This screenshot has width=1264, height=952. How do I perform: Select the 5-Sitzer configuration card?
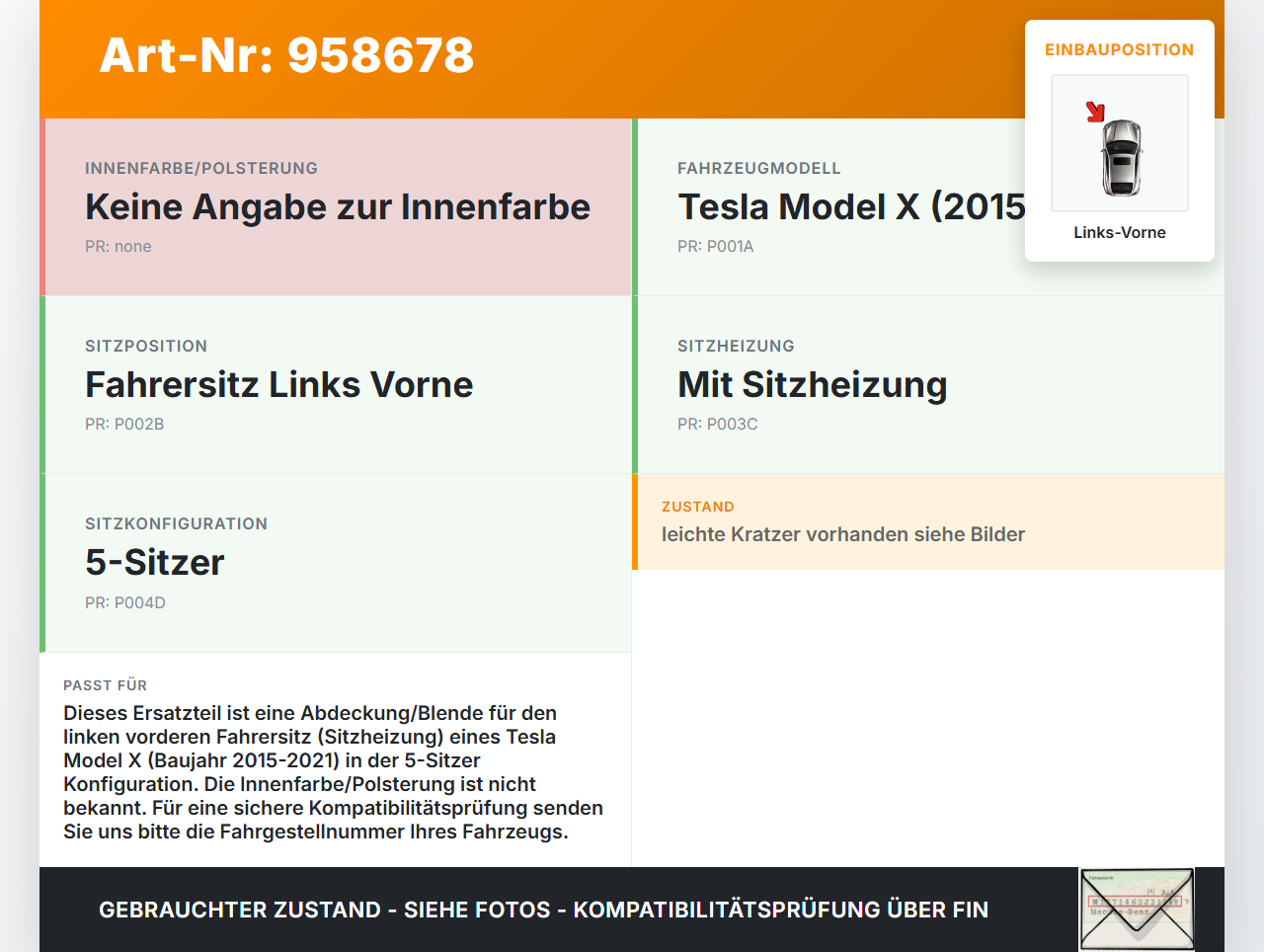pyautogui.click(x=336, y=562)
